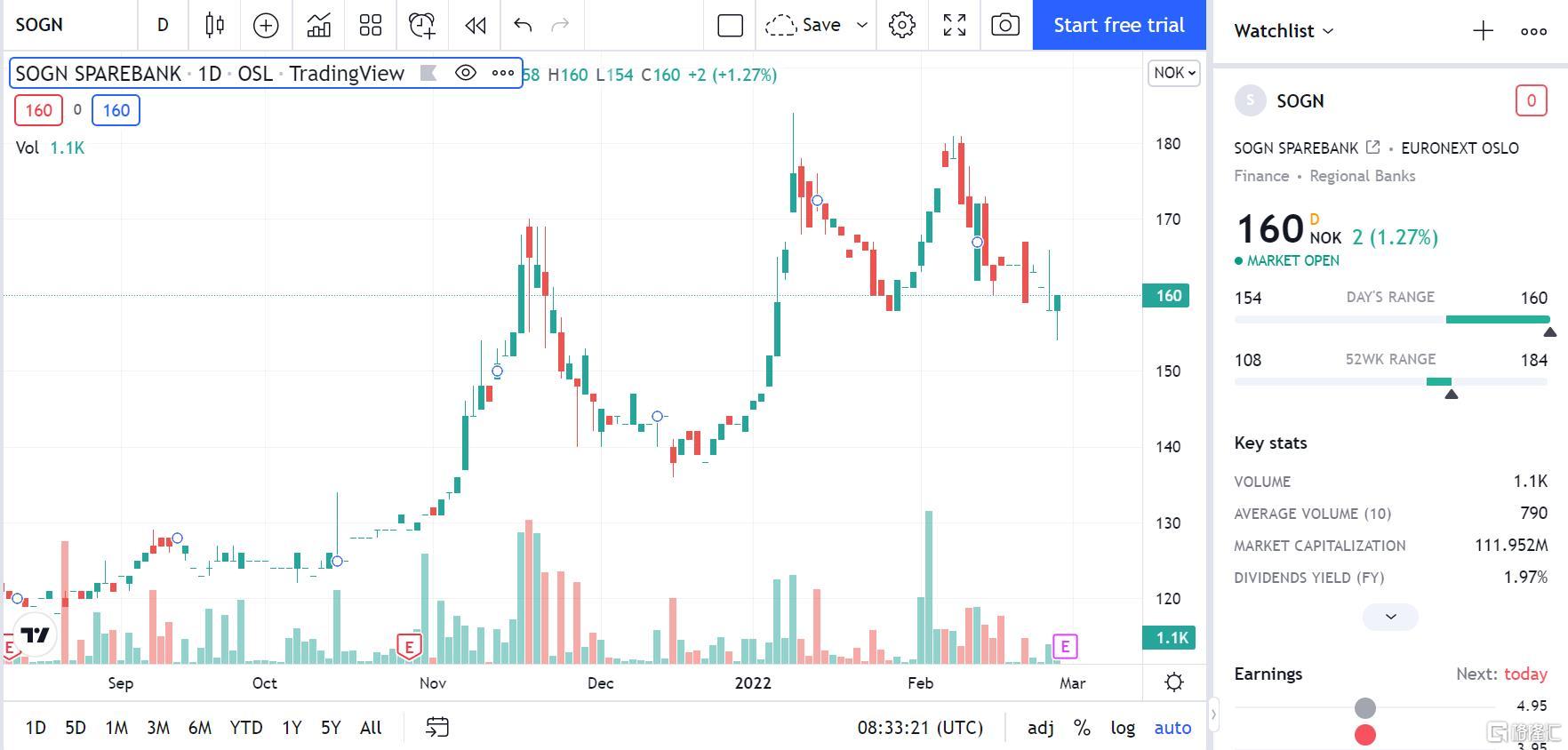The image size is (1568, 750).
Task: Select the 1D time range
Action: 36,728
